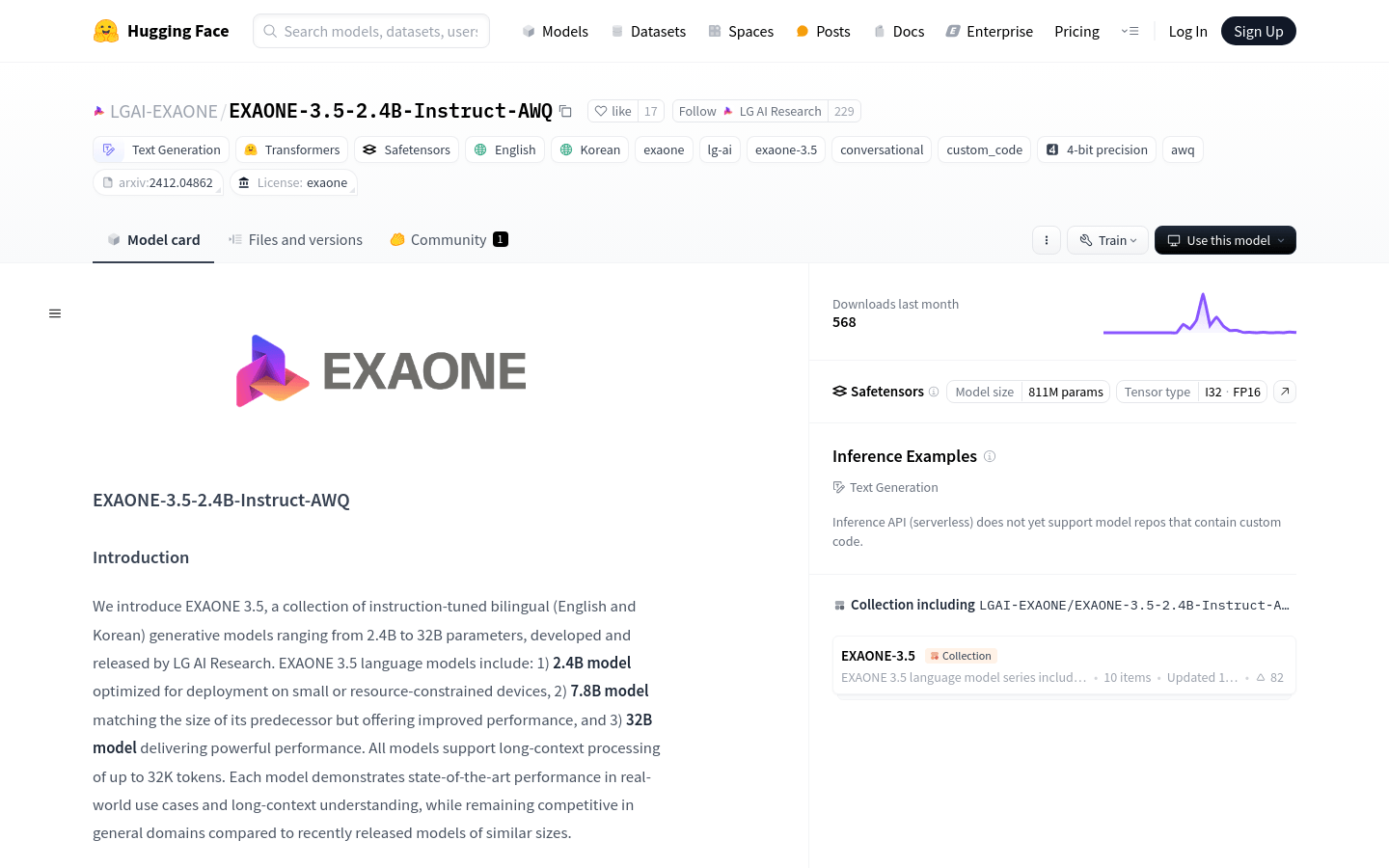Screen dimensions: 1389x868
Task: Click the awq tag
Action: pyautogui.click(x=1183, y=149)
